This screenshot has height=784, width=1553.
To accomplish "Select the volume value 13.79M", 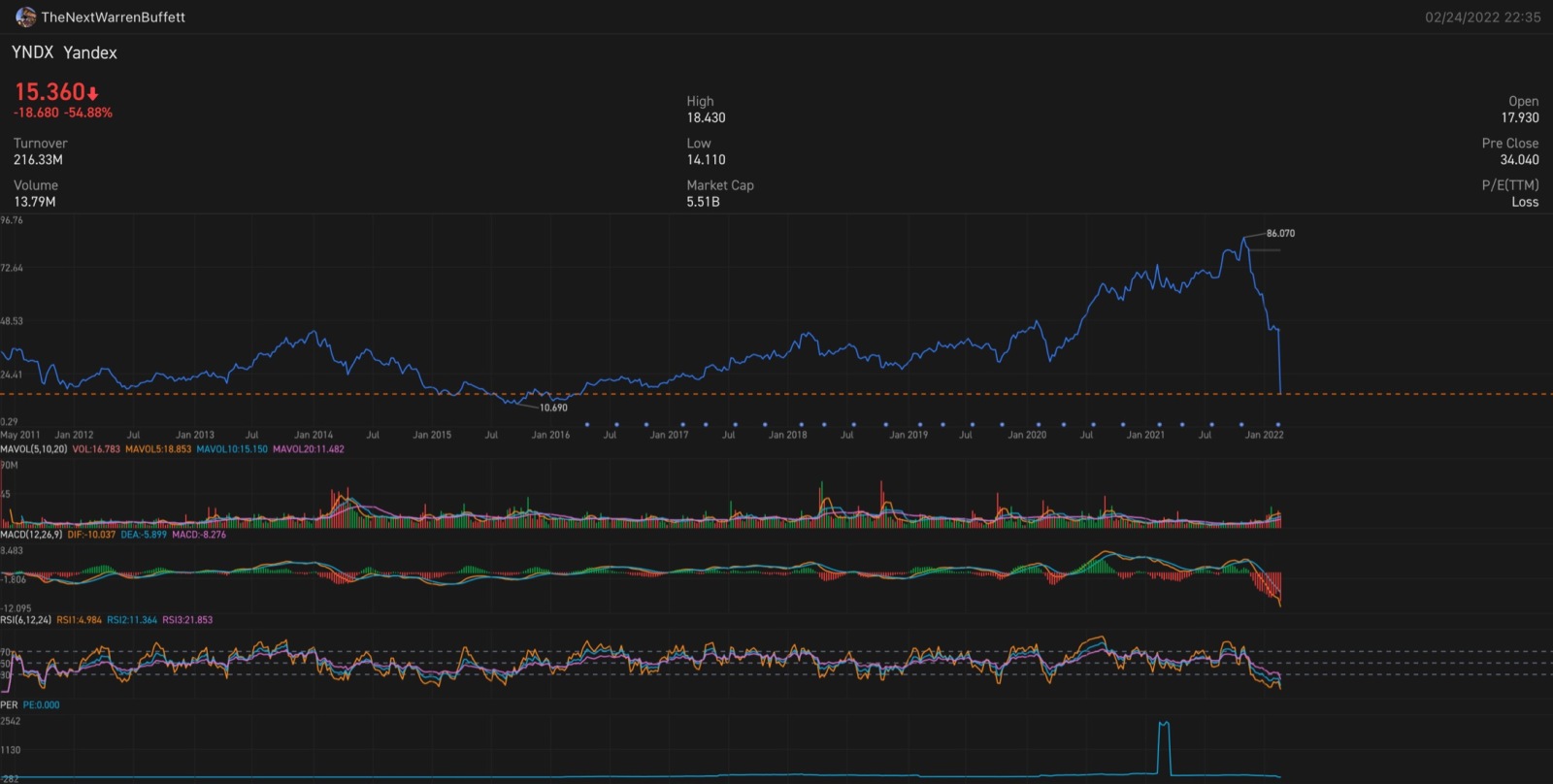I will coord(35,202).
